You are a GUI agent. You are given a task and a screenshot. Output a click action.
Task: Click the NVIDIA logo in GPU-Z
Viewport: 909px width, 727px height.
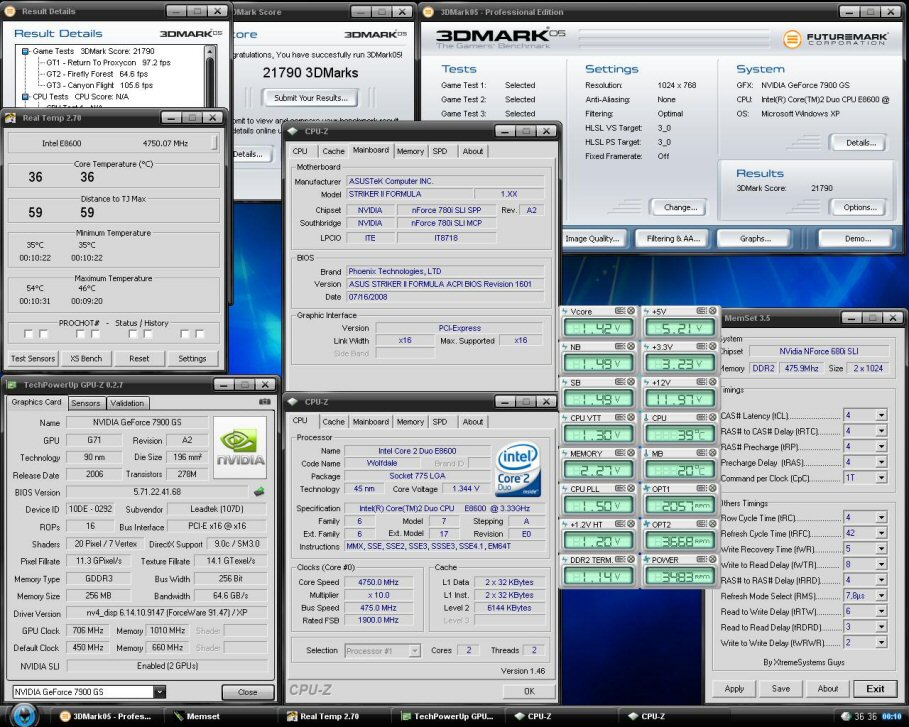(x=240, y=448)
